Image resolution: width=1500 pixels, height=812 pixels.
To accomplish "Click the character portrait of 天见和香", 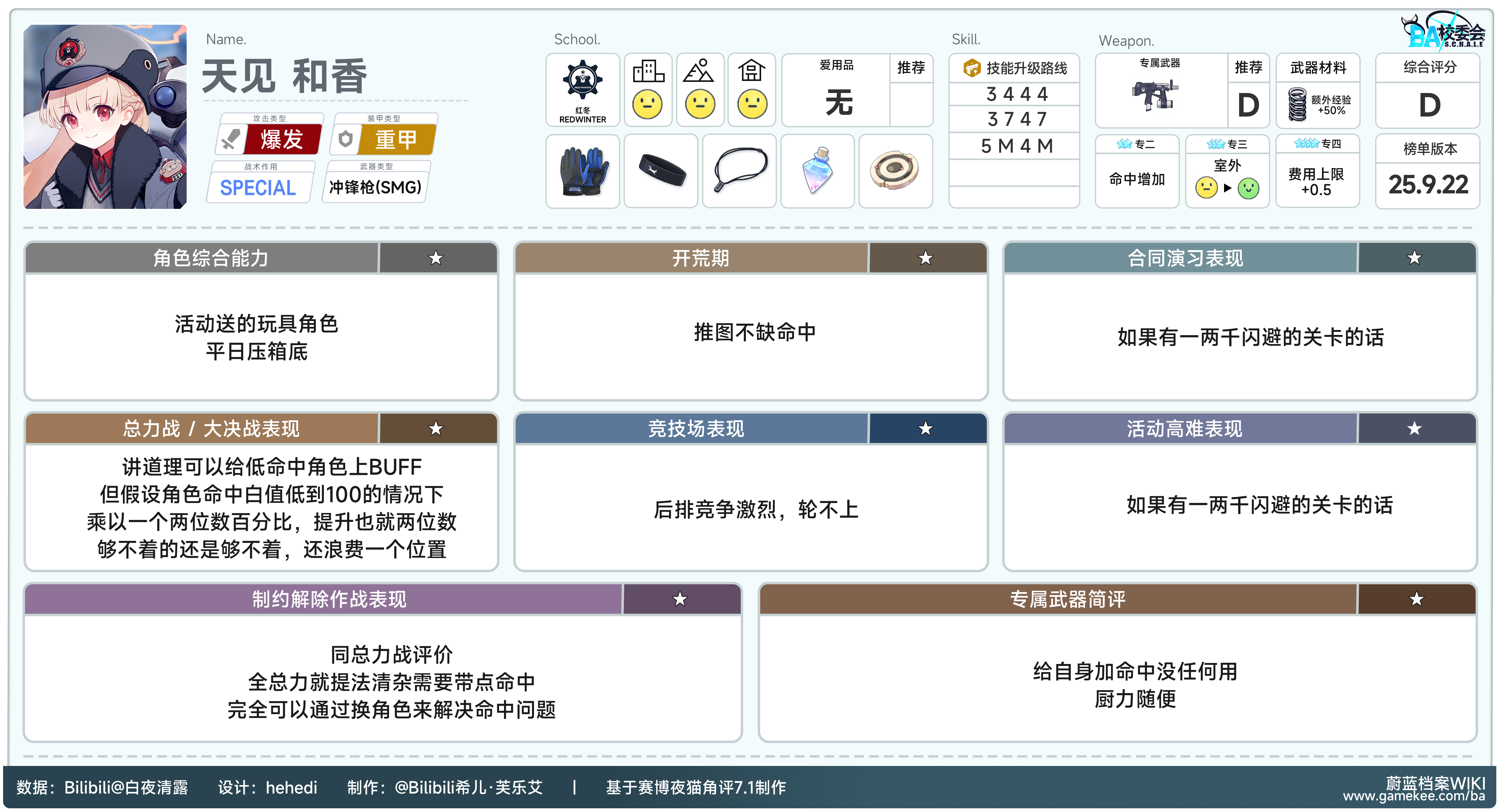I will point(105,116).
